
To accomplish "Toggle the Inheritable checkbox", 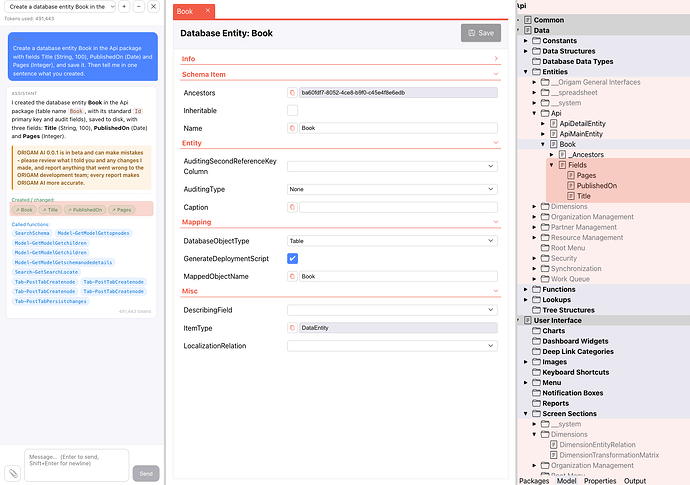I will tap(292, 110).
